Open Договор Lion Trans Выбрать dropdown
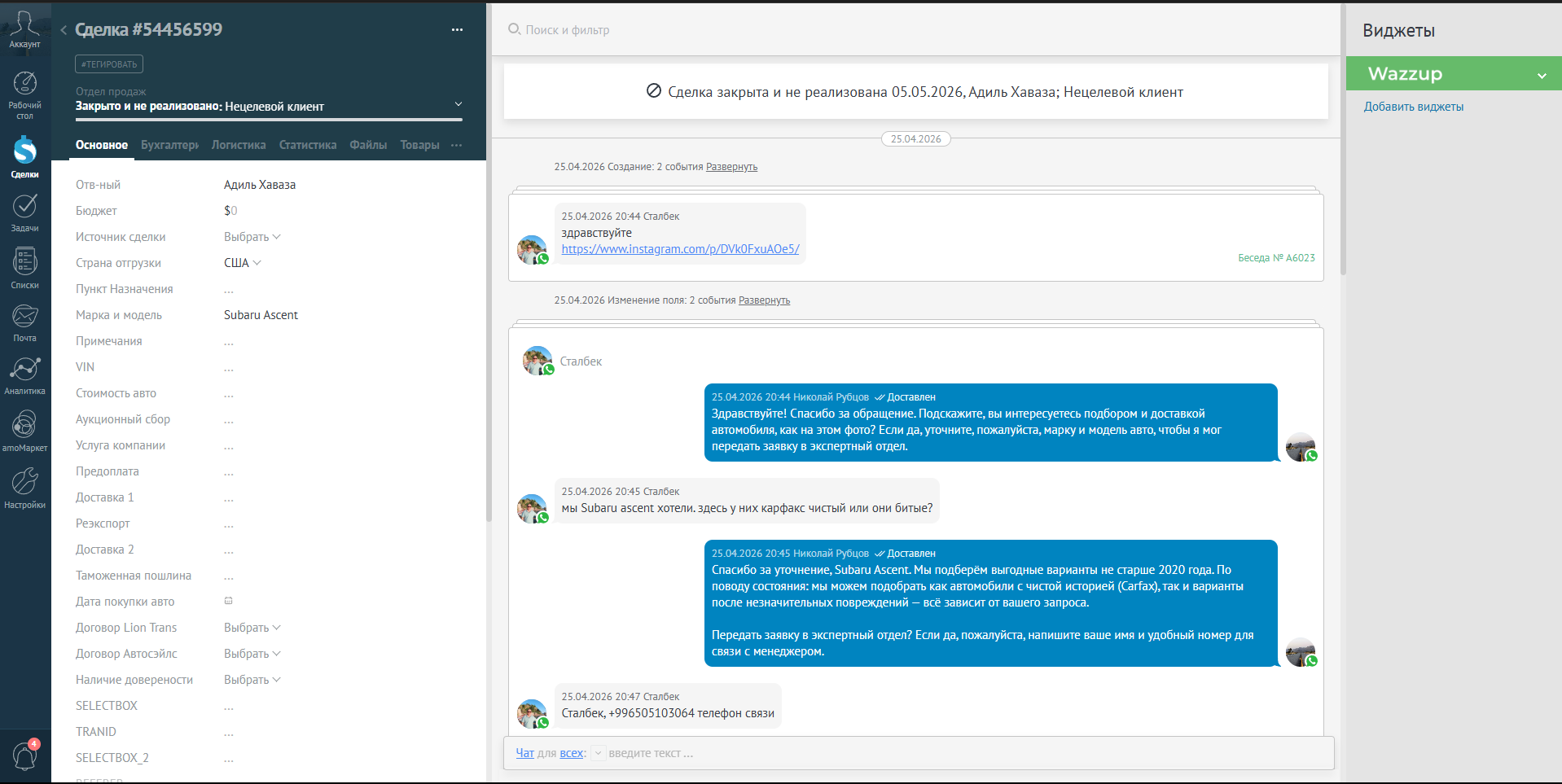The width and height of the screenshot is (1562, 784). pyautogui.click(x=252, y=628)
